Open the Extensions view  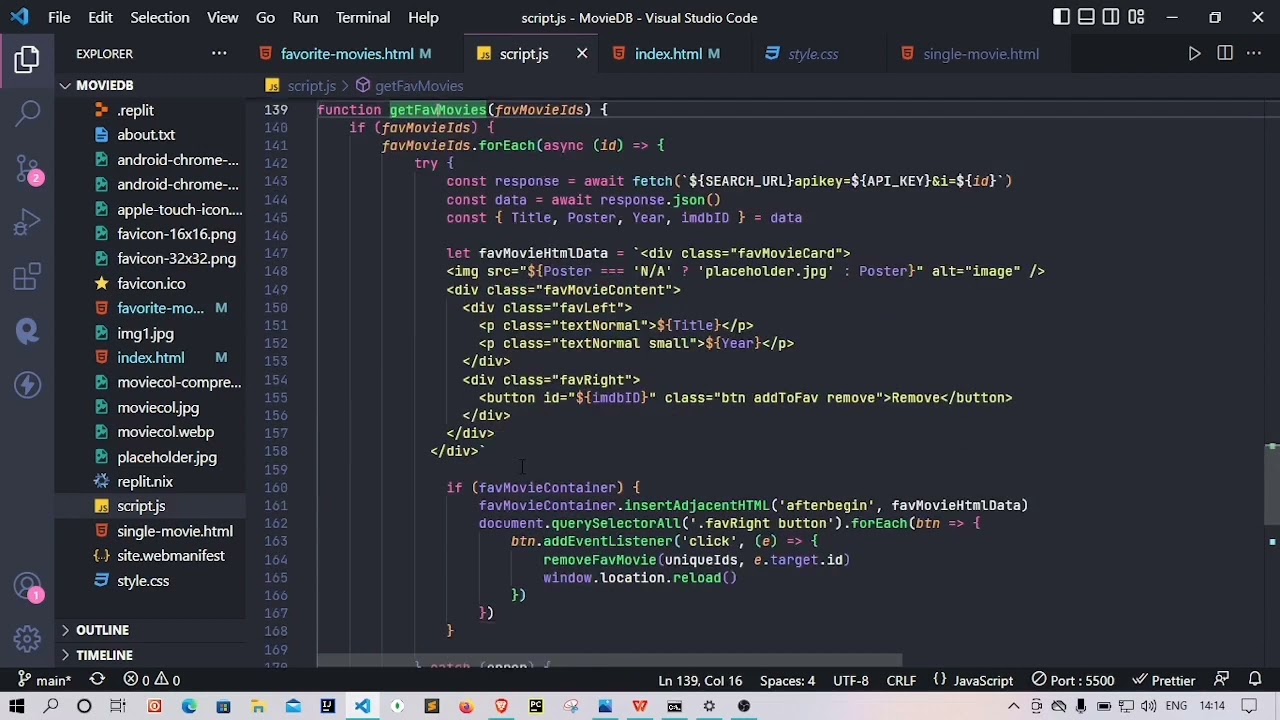pos(27,276)
